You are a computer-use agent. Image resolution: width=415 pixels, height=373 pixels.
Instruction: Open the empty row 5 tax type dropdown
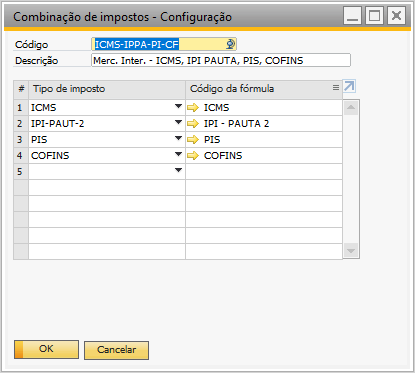point(178,170)
